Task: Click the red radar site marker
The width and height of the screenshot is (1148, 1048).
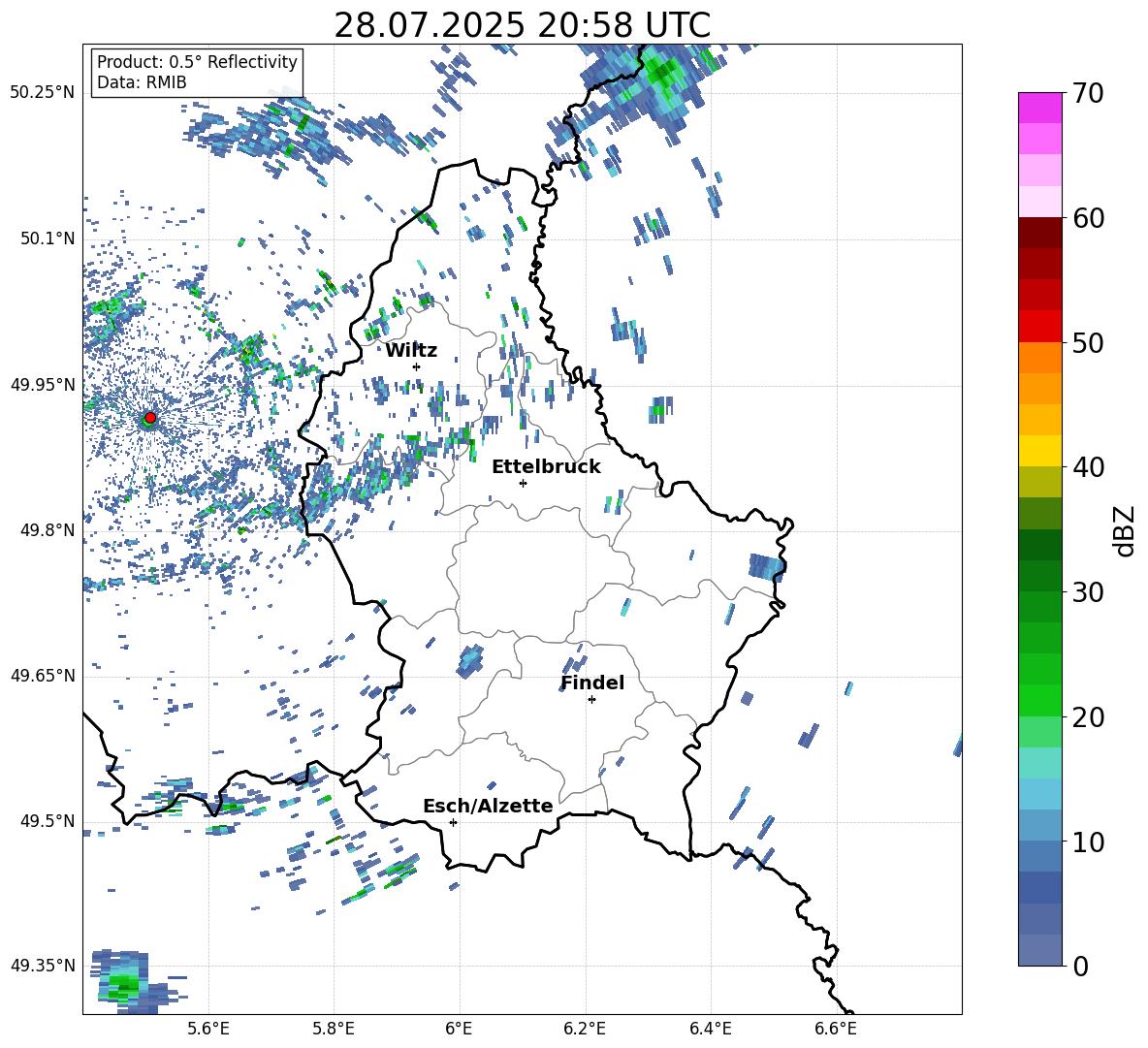Action: pos(150,418)
